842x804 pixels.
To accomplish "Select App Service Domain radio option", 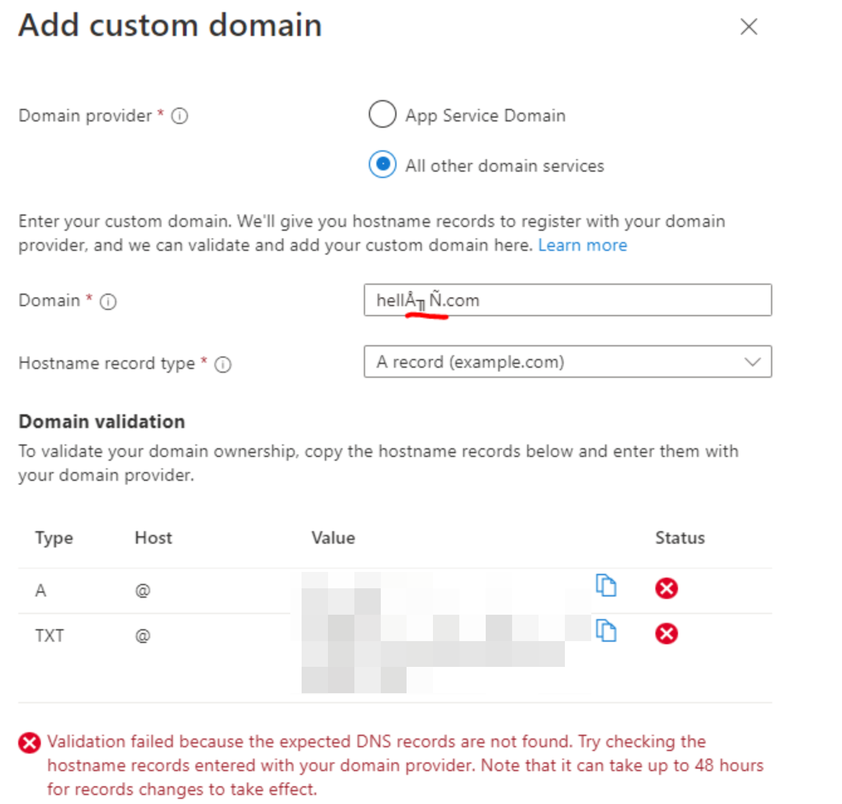I will click(382, 115).
